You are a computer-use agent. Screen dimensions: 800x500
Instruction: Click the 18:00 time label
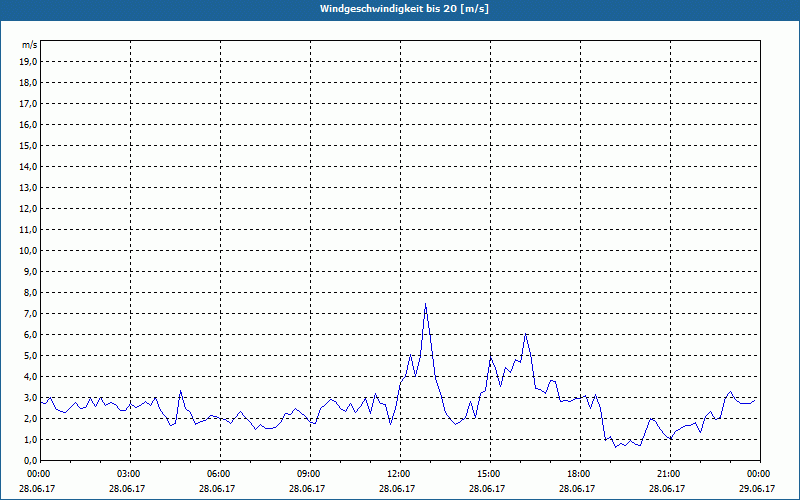click(x=580, y=474)
